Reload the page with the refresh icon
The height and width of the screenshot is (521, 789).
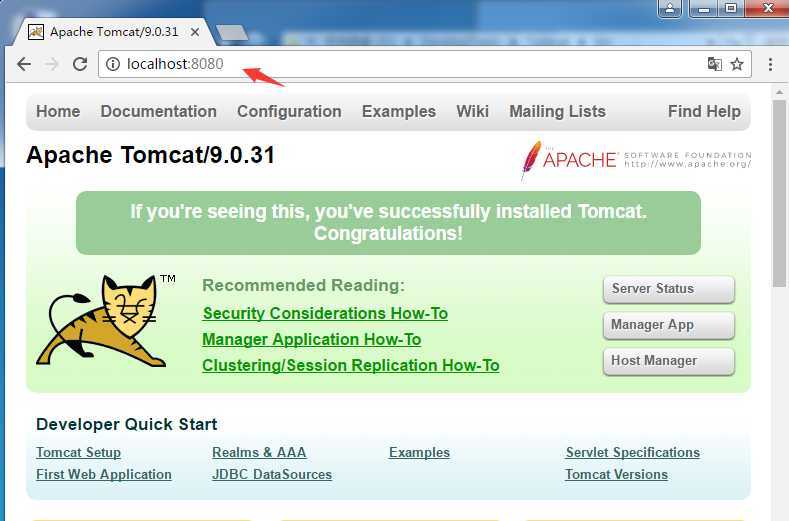(x=80, y=64)
